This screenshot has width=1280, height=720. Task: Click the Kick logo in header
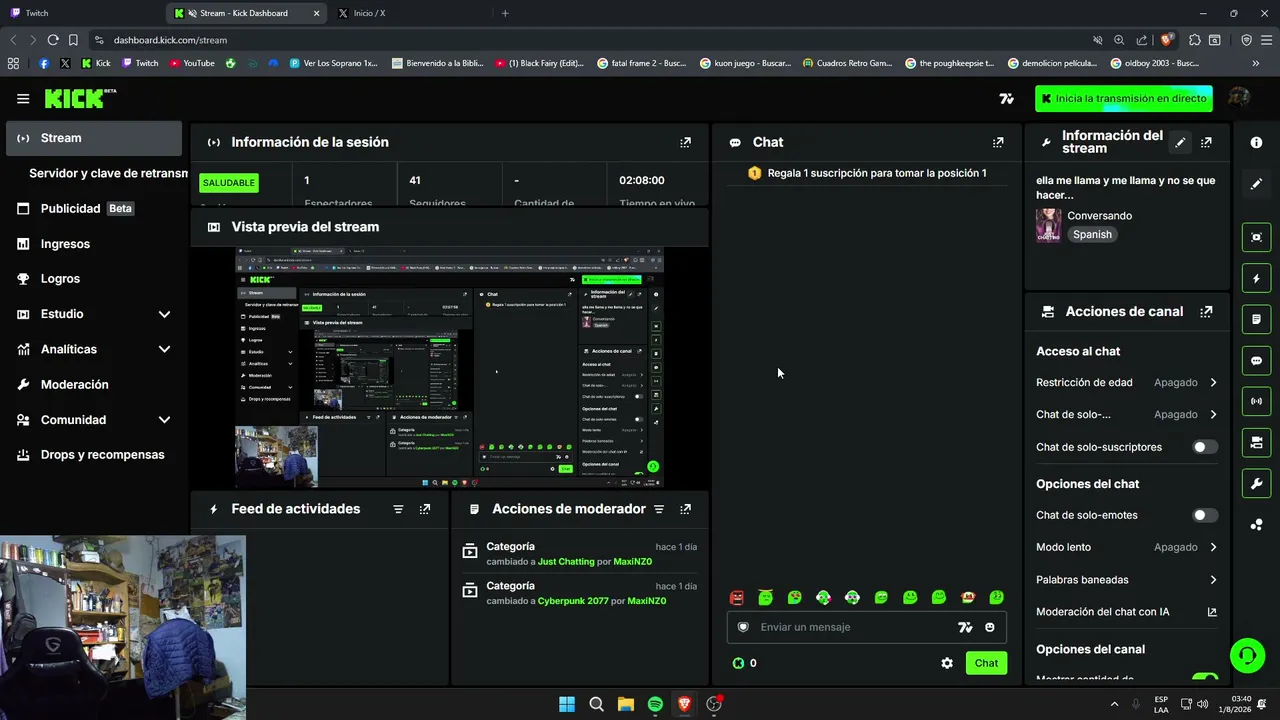(80, 98)
